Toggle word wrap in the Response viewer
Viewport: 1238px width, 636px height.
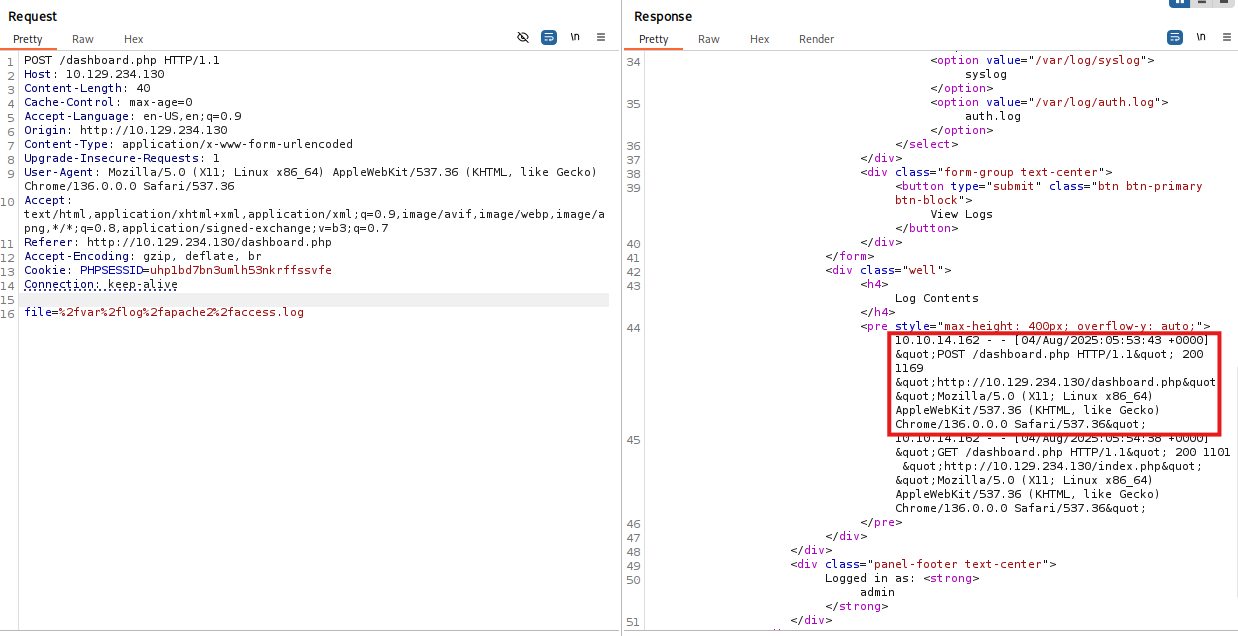click(1175, 37)
